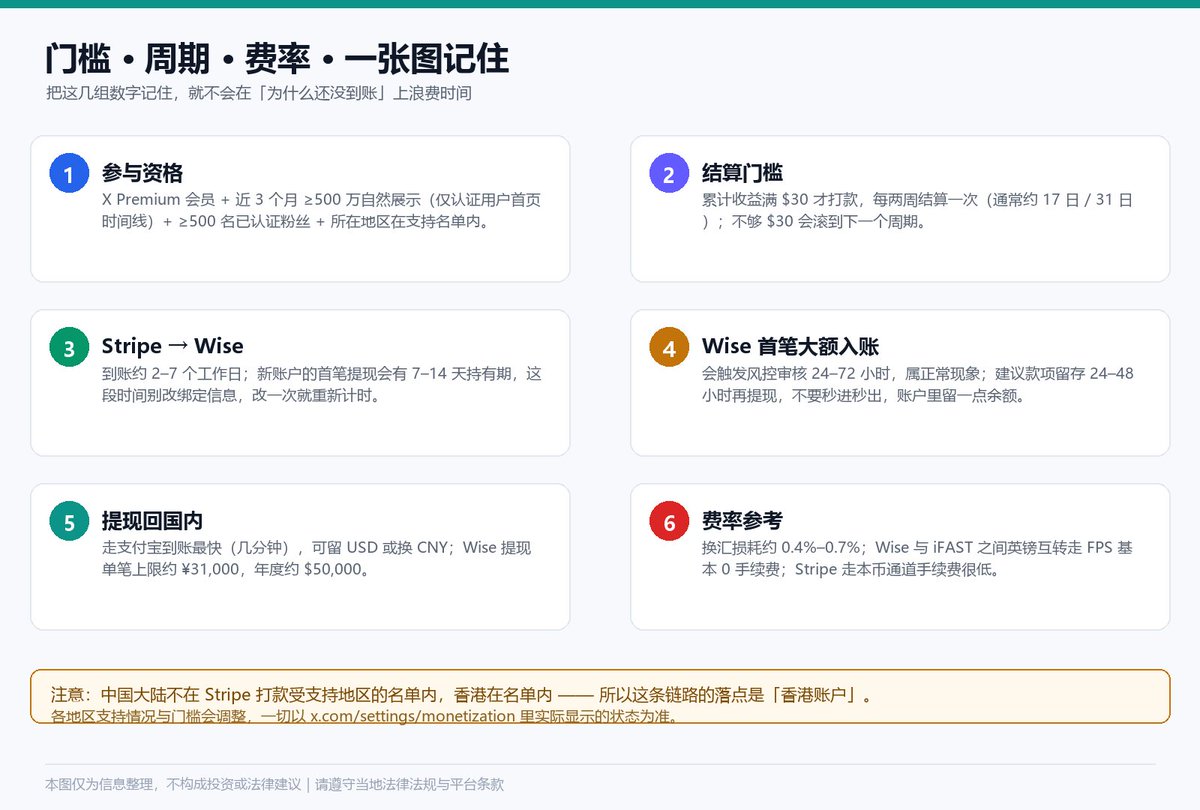Viewport: 1200px width, 810px height.
Task: Click the text starting with 会触发风控审核 24–72 小时
Action: (918, 385)
